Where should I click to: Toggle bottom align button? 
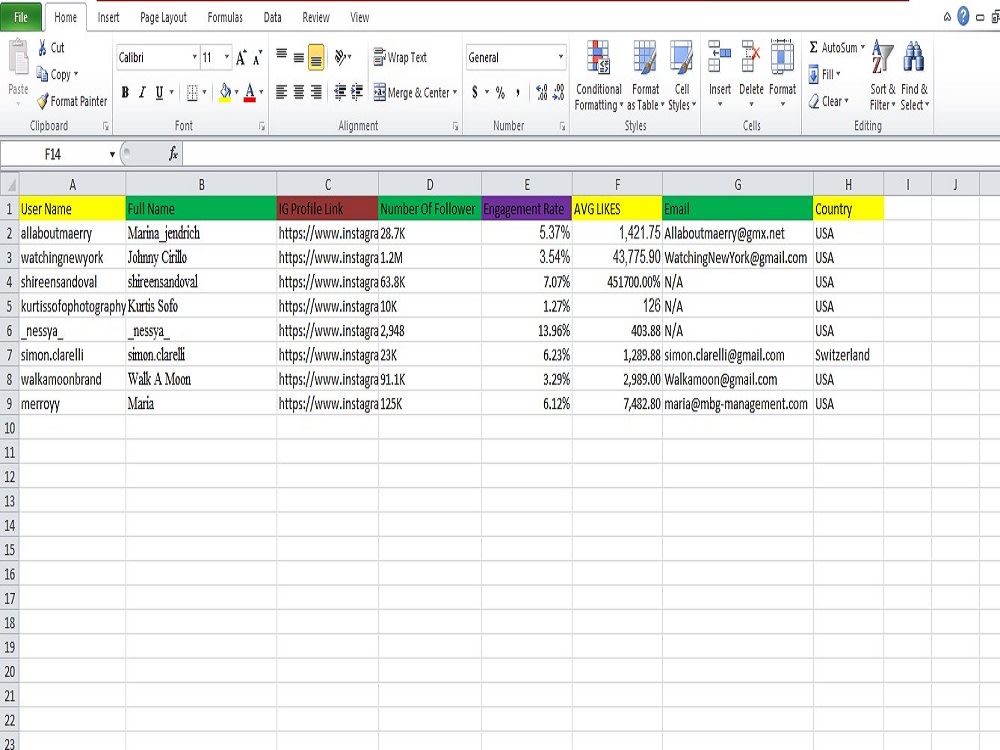316,57
